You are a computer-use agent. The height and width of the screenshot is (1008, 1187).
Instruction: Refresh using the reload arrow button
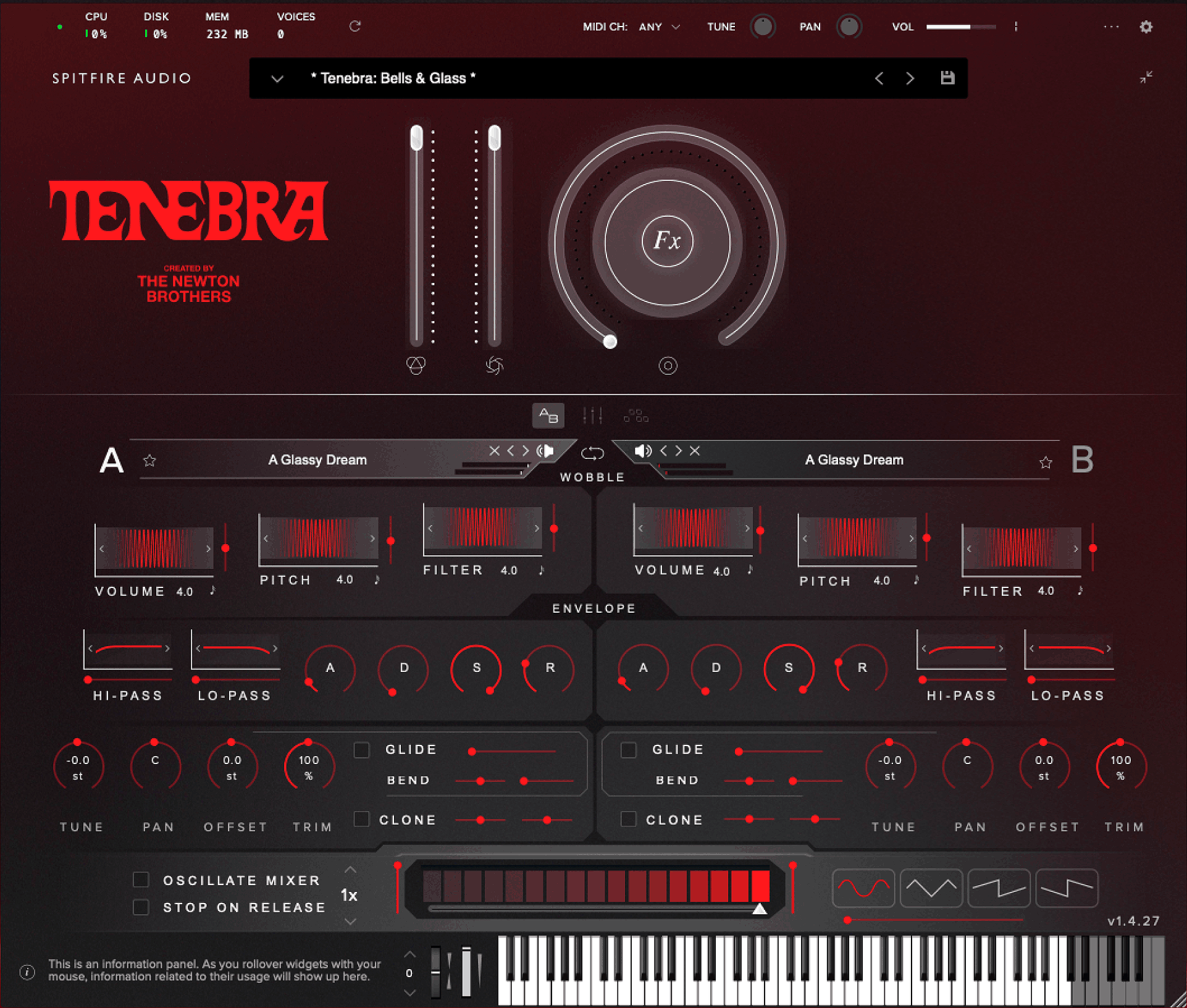click(x=355, y=26)
